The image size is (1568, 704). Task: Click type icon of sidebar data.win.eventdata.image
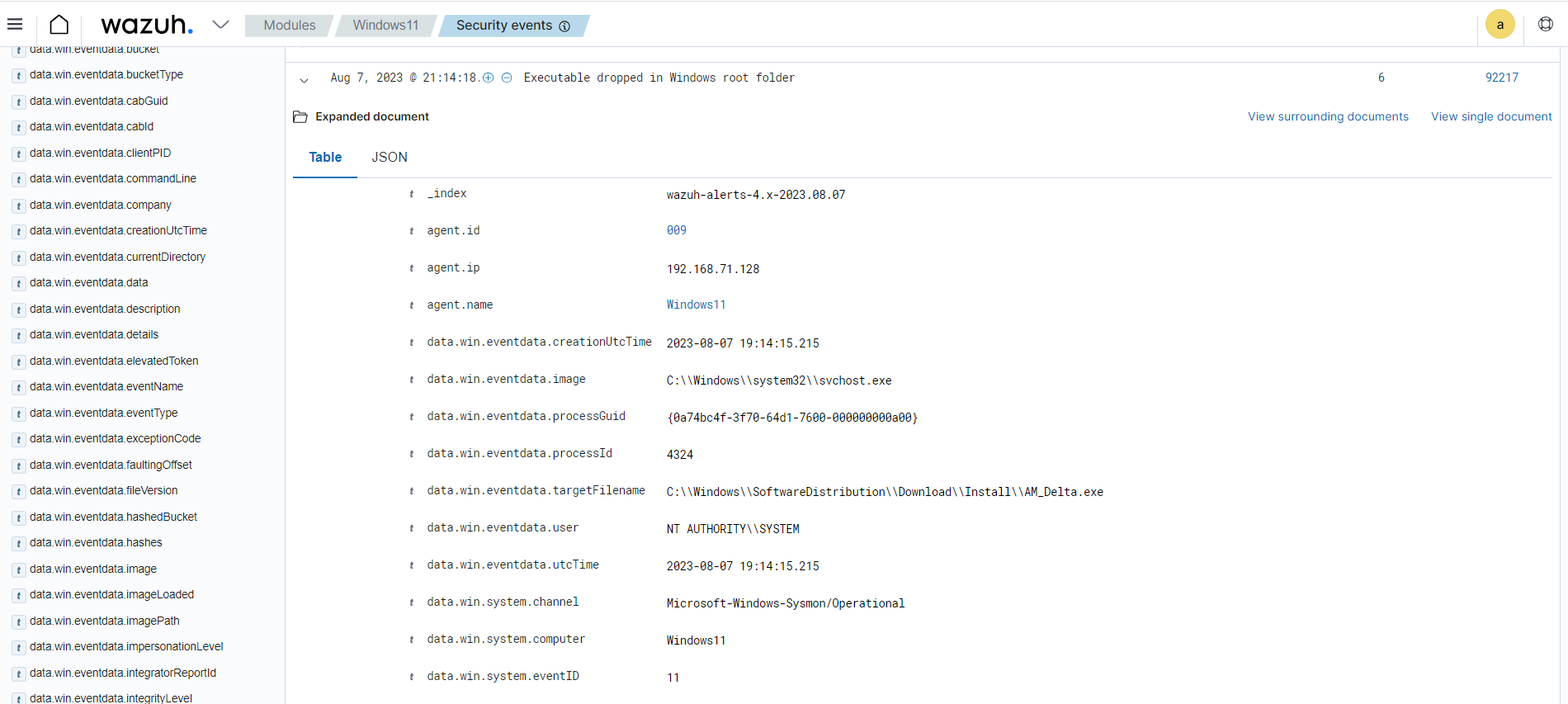pos(18,569)
